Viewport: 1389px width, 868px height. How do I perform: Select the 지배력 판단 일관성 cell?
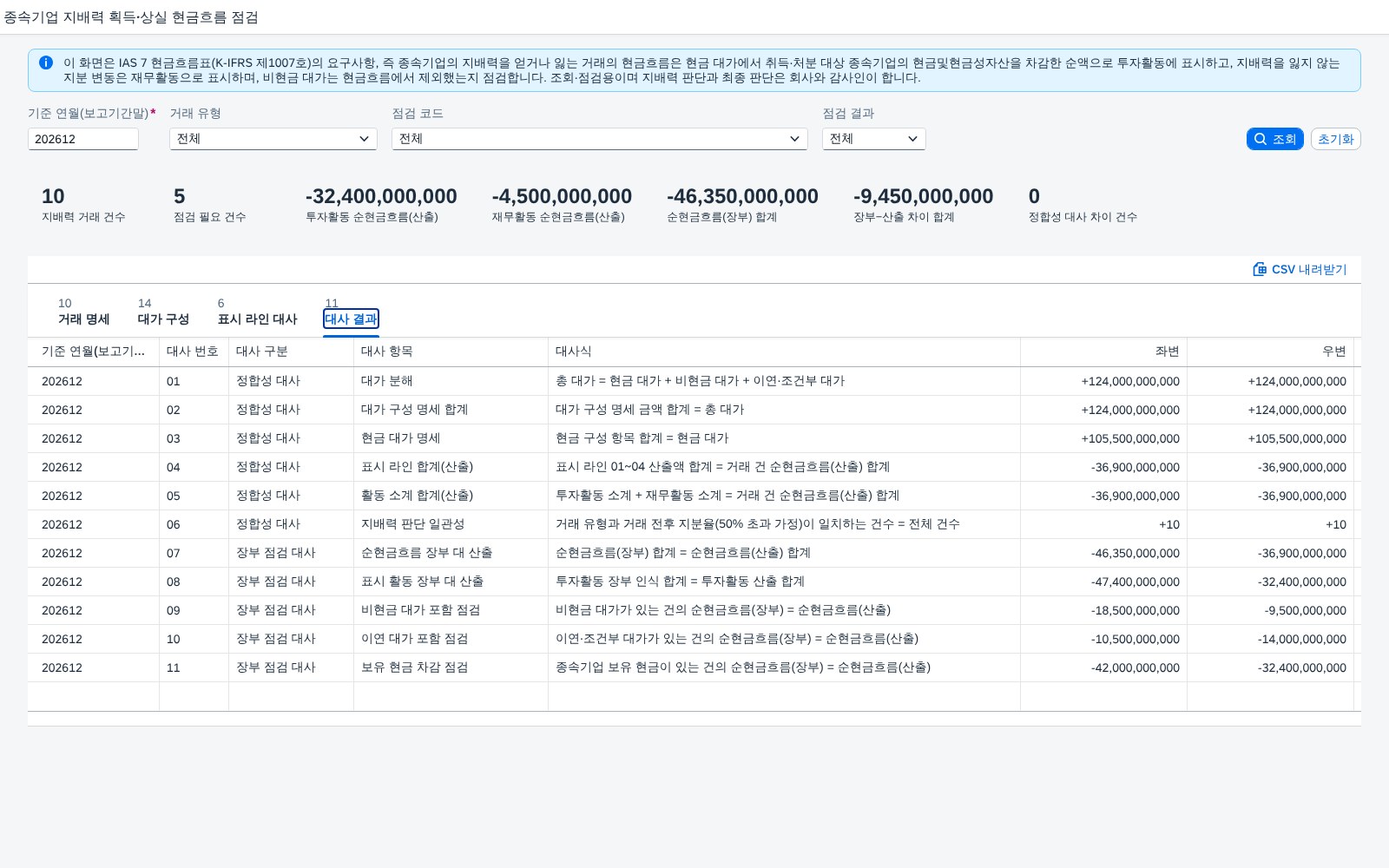451,524
